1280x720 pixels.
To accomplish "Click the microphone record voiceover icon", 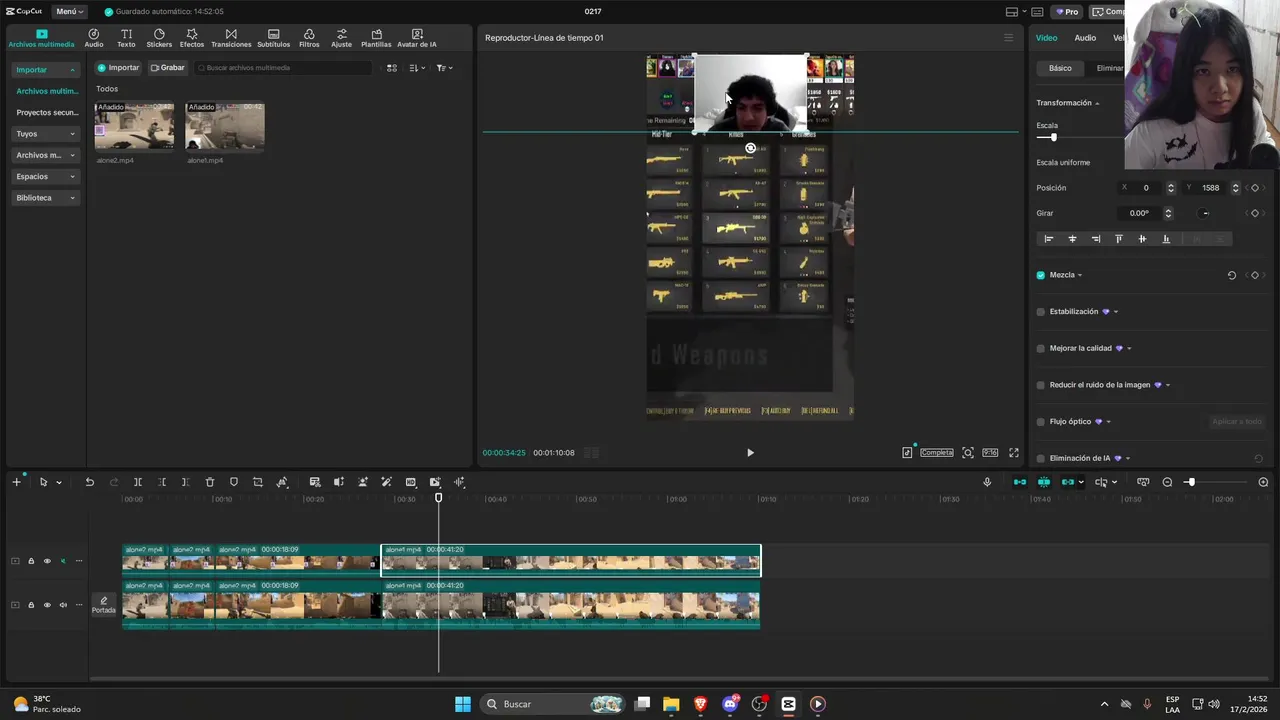I will click(987, 482).
